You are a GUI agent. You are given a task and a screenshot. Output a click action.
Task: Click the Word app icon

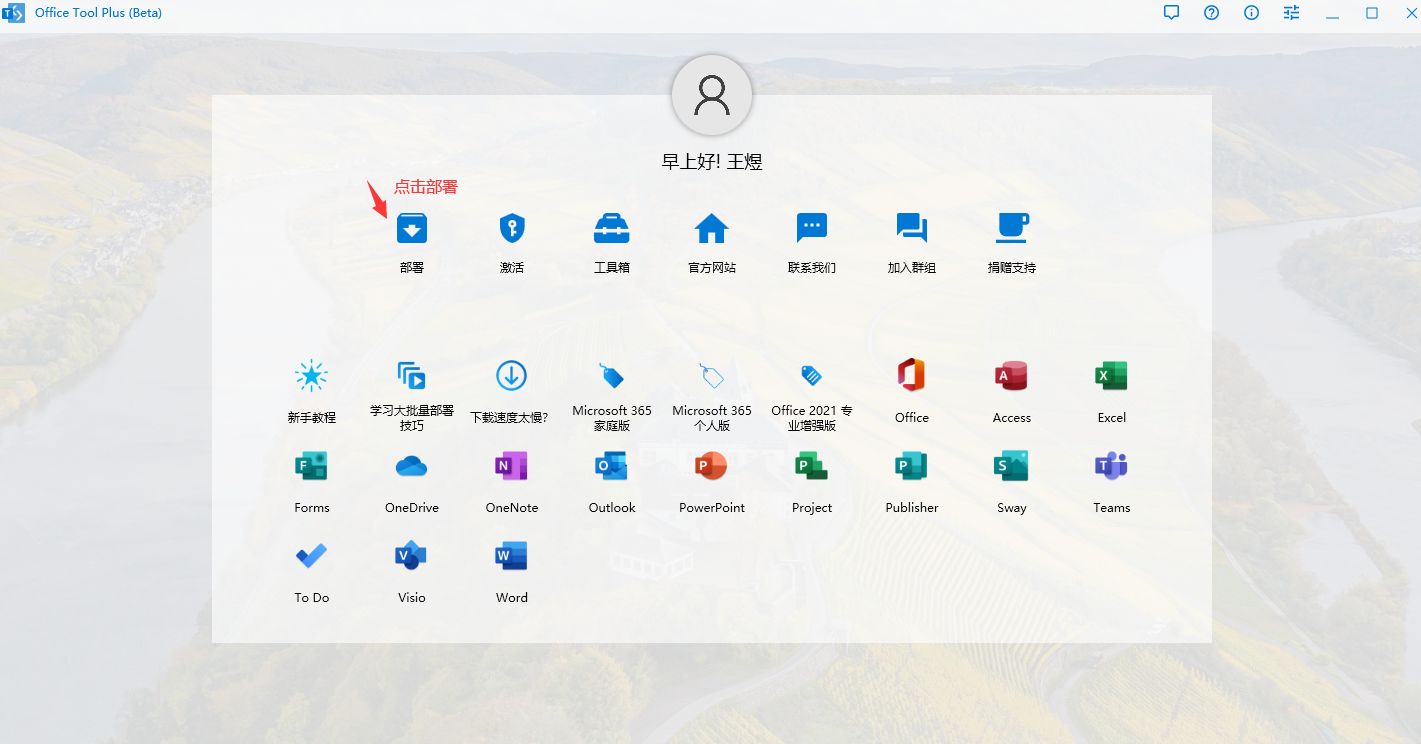[x=512, y=556]
